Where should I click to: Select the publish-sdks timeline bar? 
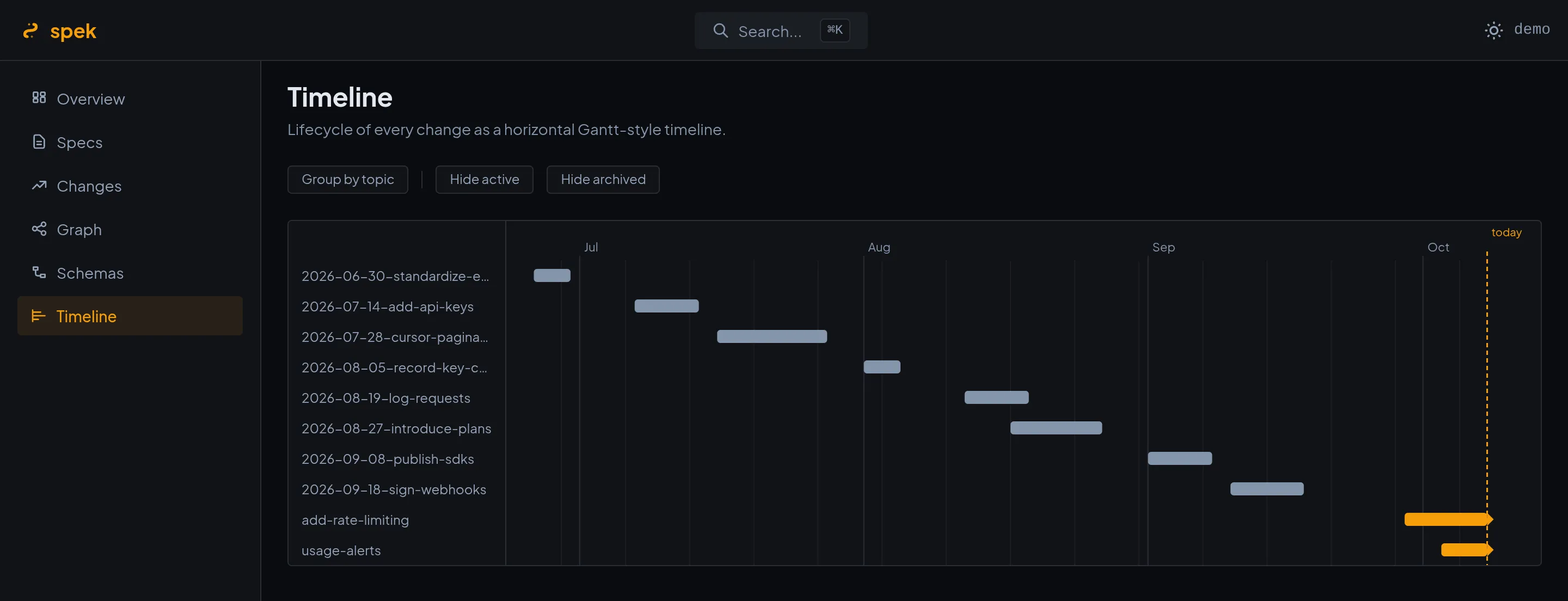(1180, 458)
